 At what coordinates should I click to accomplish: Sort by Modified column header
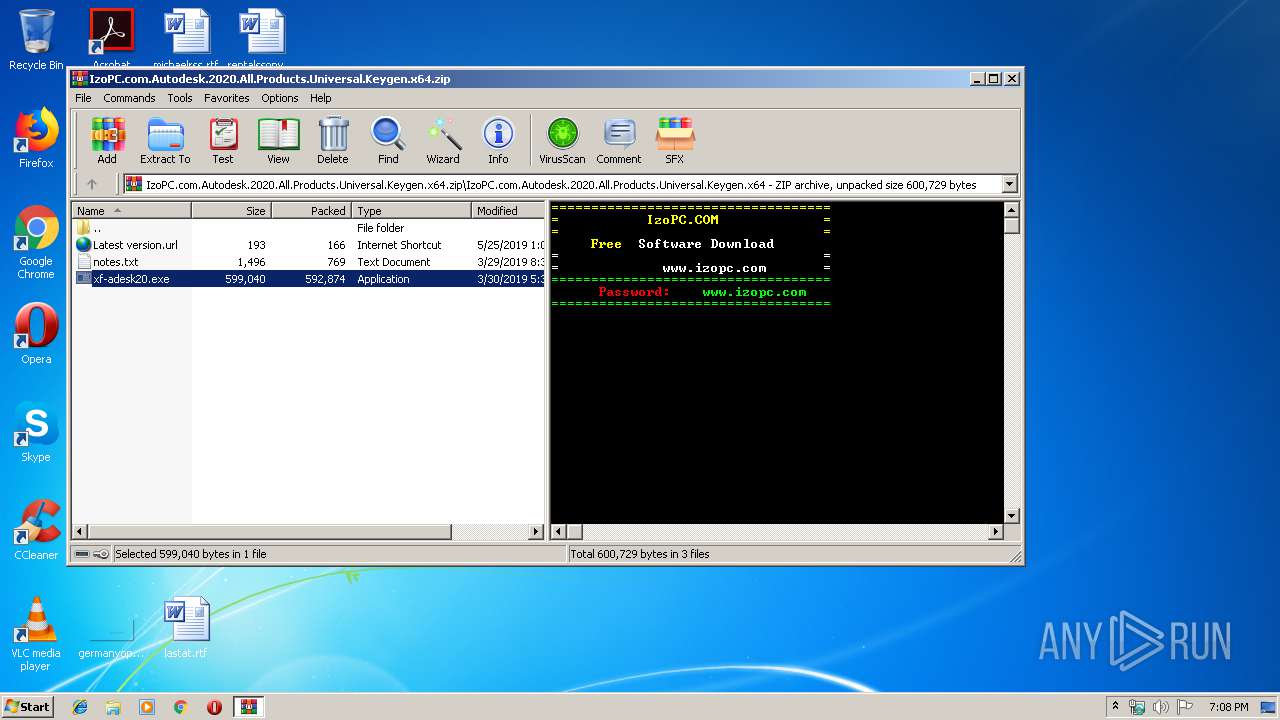[508, 210]
